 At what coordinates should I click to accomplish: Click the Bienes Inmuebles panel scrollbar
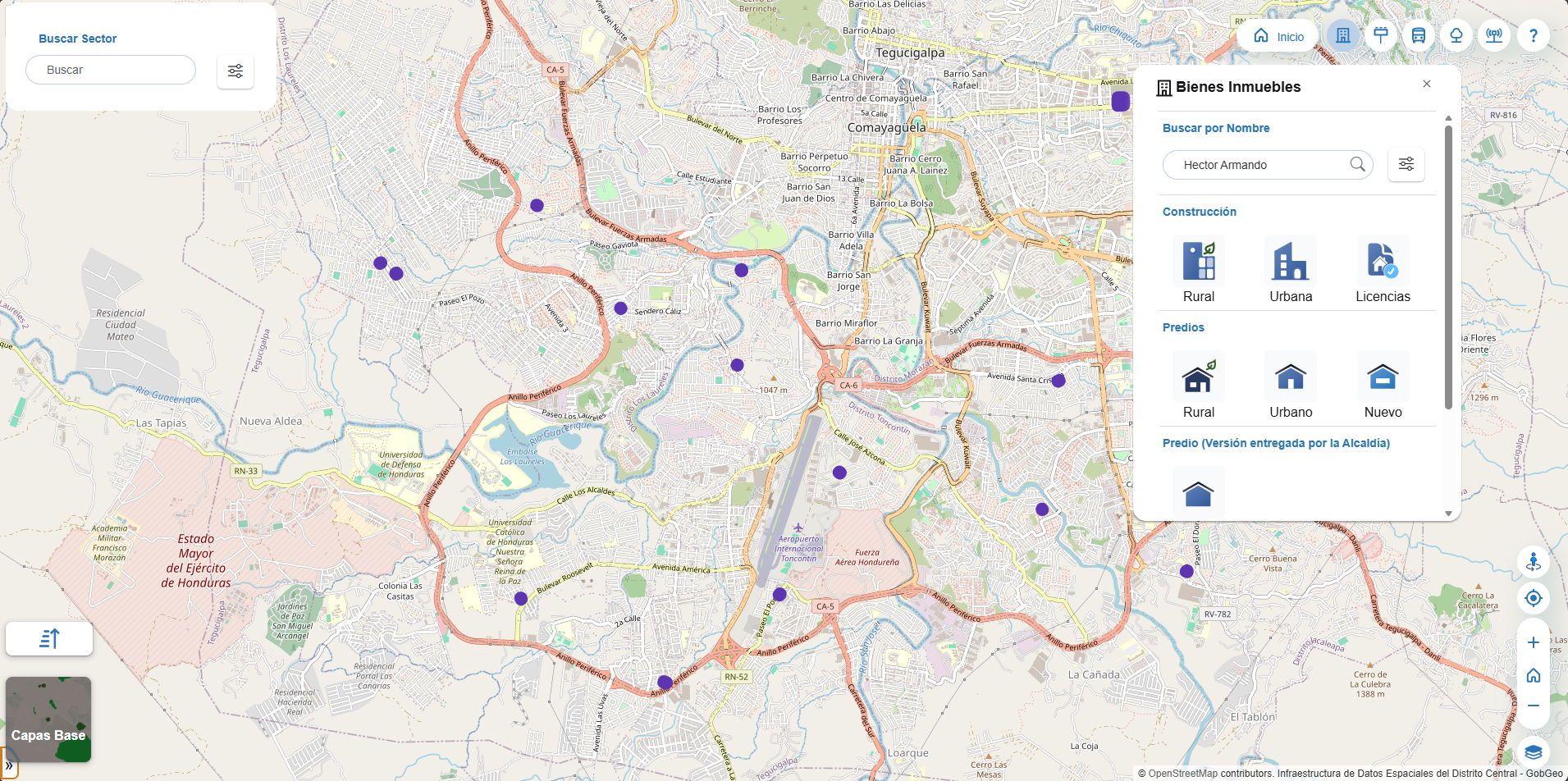tap(1448, 267)
